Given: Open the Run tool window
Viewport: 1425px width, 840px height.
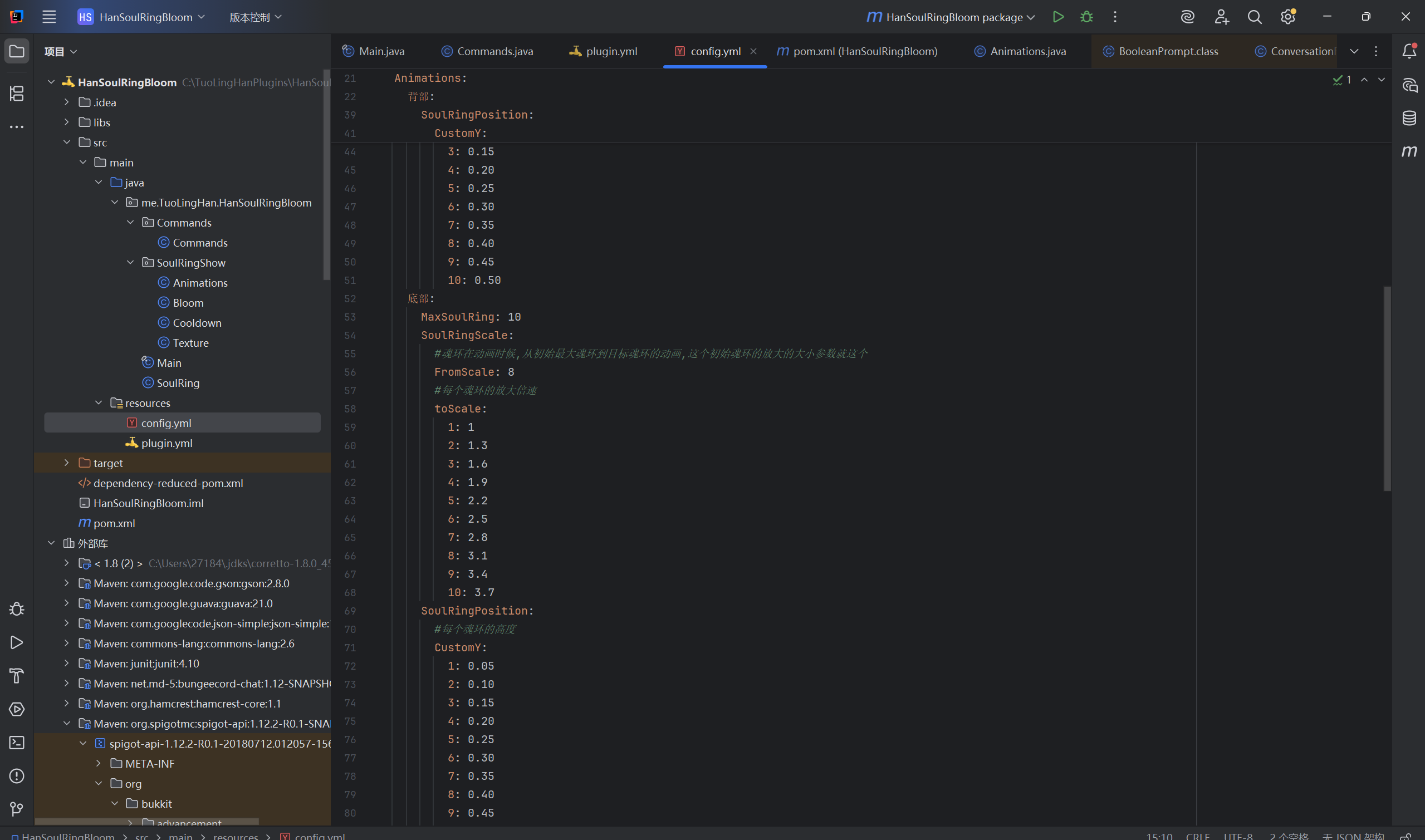Looking at the screenshot, I should tap(17, 642).
